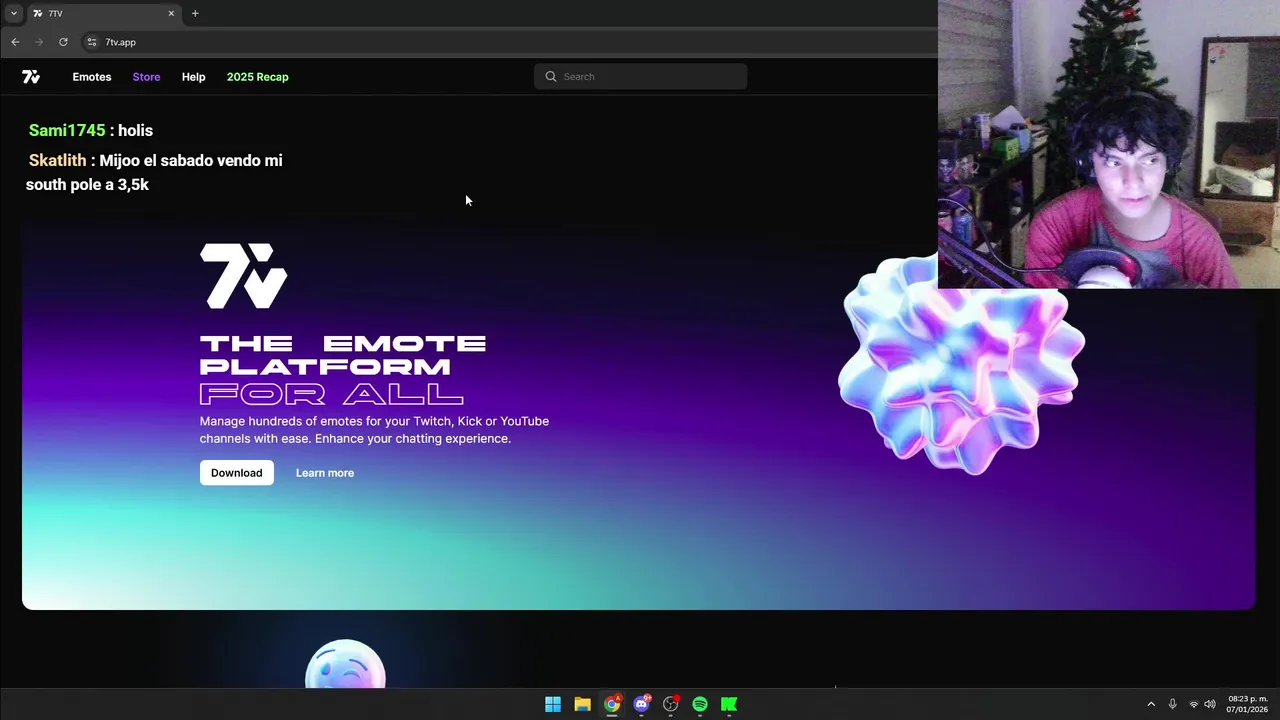The height and width of the screenshot is (720, 1280).
Task: Click the Learn more link
Action: (325, 473)
